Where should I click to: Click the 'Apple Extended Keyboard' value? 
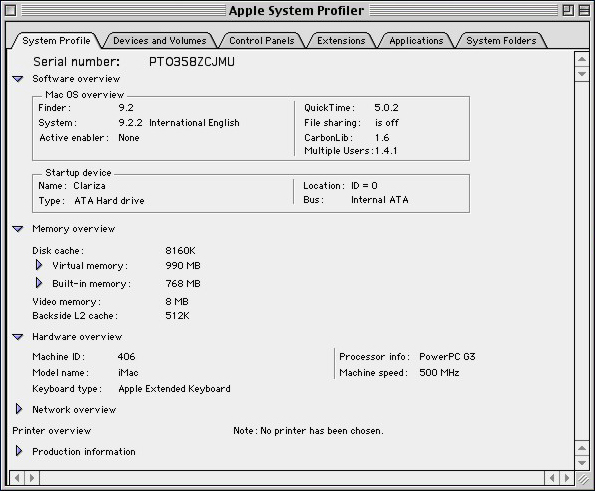[x=175, y=389]
